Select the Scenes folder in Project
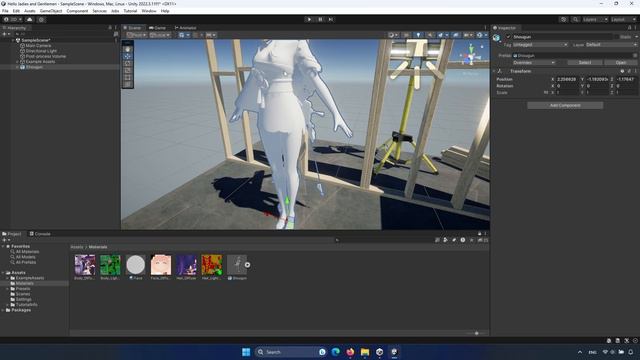Image resolution: width=640 pixels, height=360 pixels. coord(23,294)
